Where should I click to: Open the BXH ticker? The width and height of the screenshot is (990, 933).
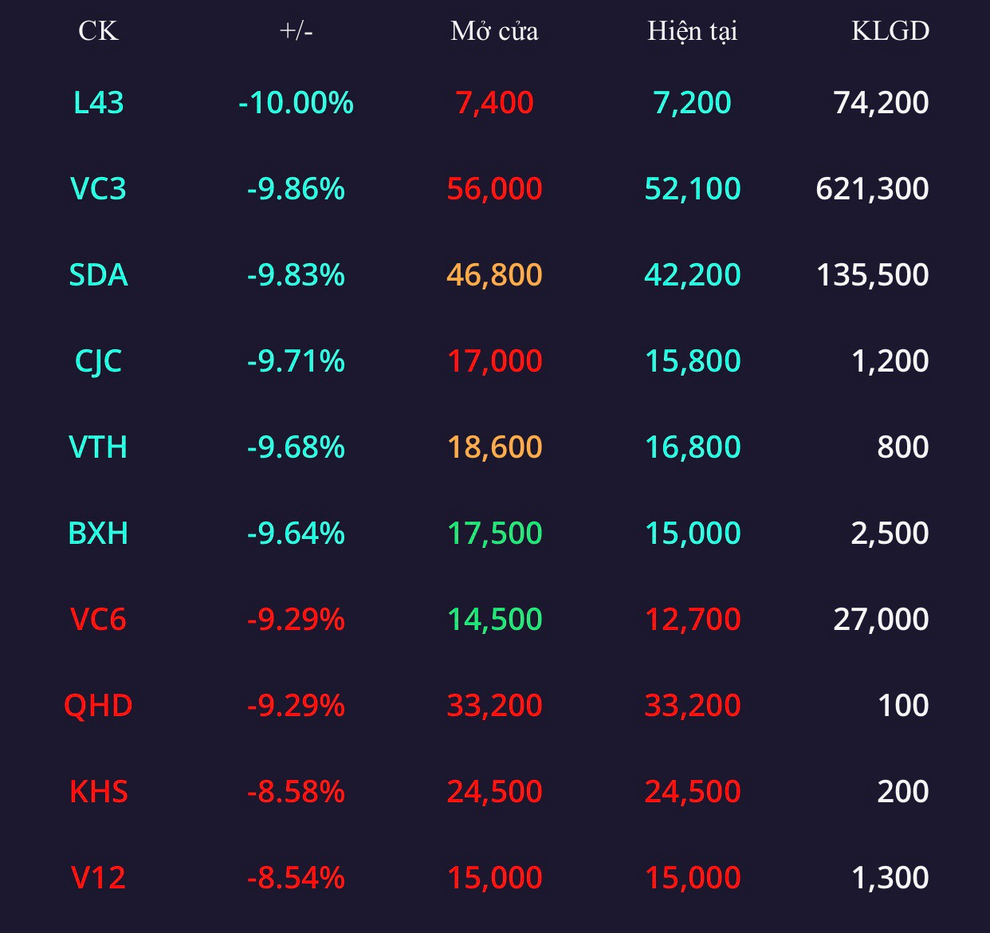(x=98, y=533)
